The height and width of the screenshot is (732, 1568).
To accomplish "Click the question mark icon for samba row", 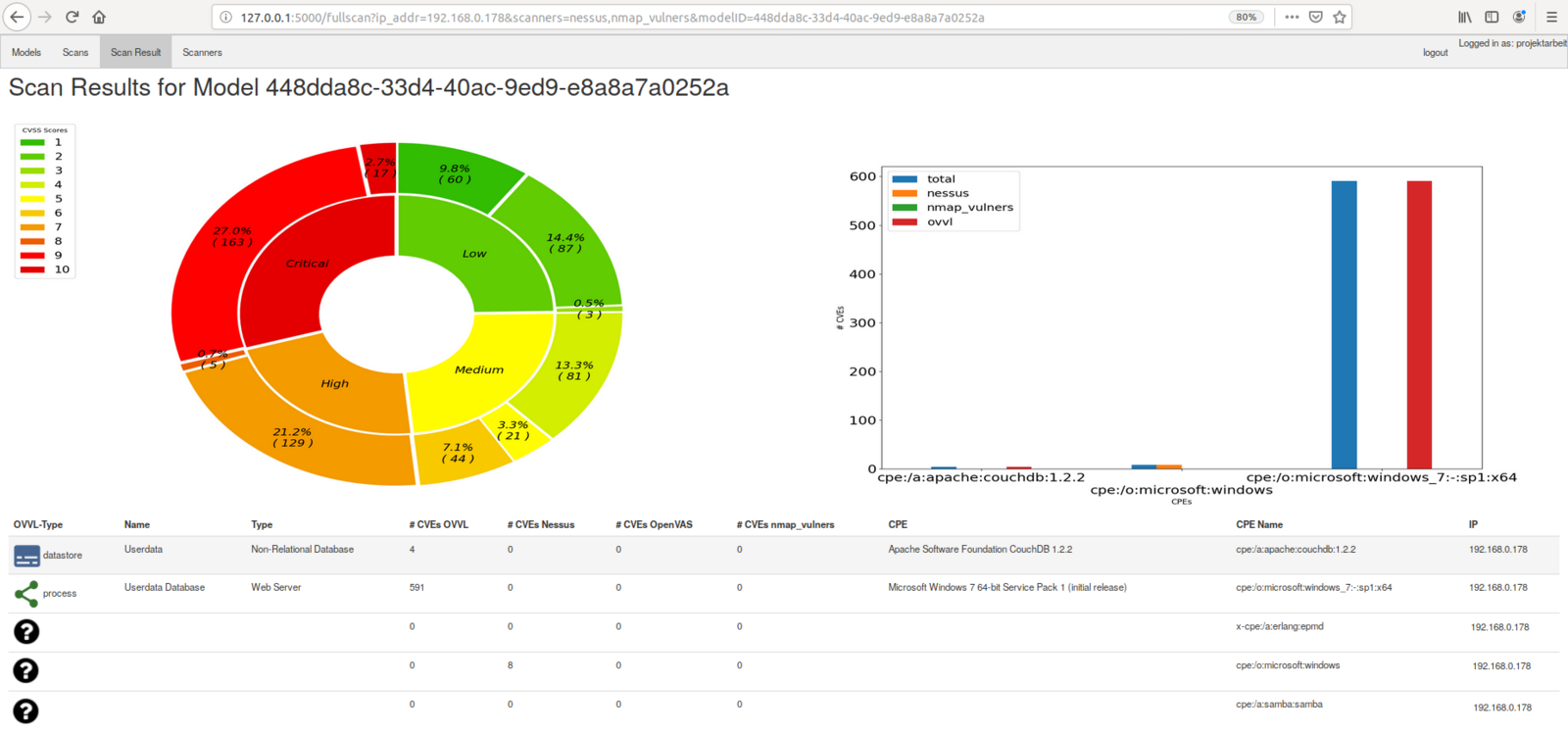I will point(26,710).
